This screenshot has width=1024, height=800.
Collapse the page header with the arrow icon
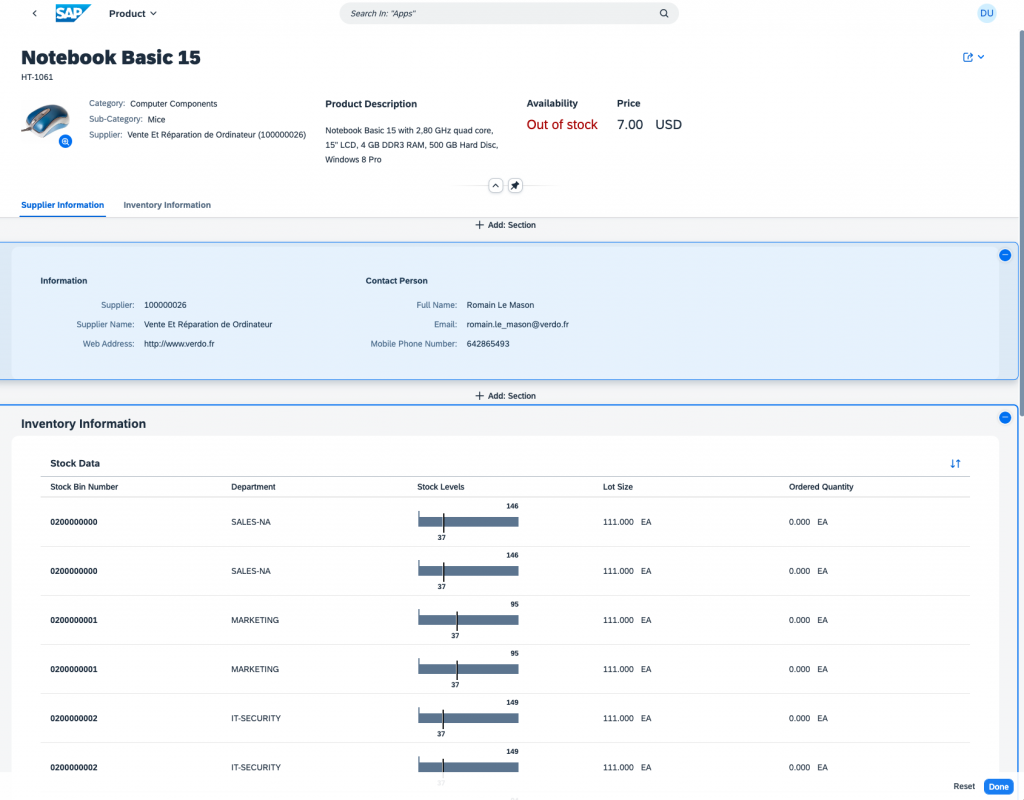[495, 185]
